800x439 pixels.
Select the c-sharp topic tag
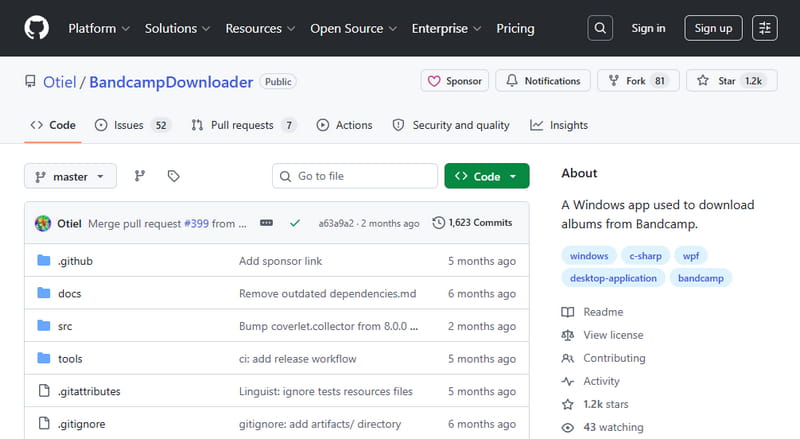tap(645, 256)
